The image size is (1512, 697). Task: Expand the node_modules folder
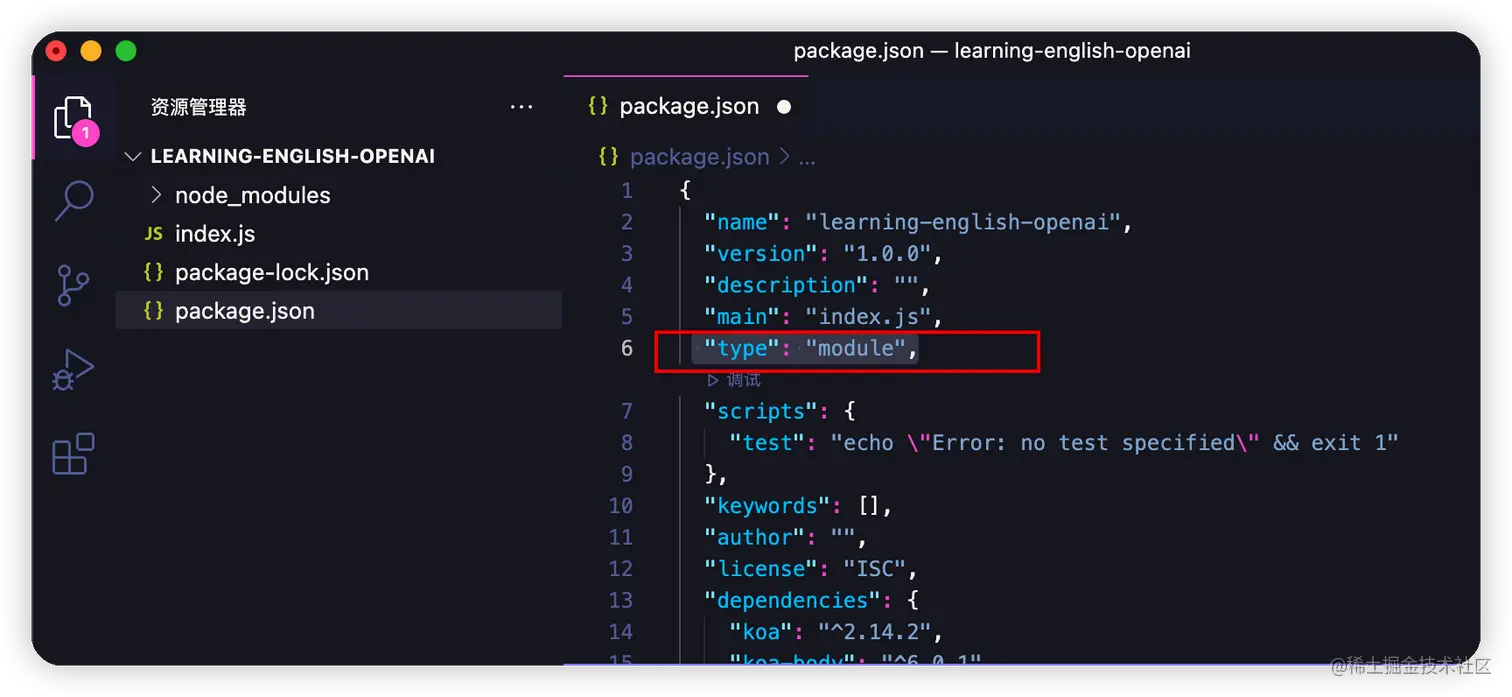point(155,195)
